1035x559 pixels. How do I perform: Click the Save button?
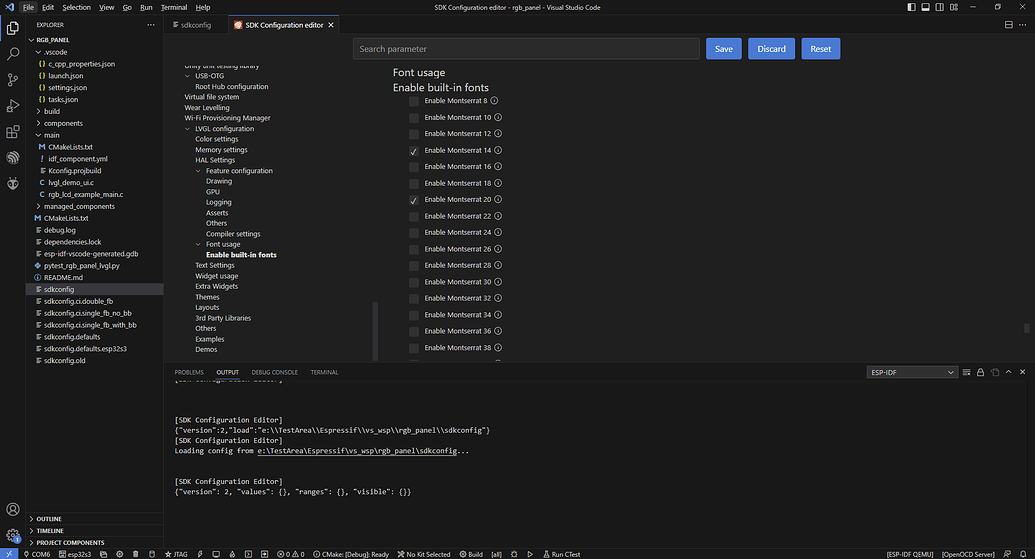(723, 49)
